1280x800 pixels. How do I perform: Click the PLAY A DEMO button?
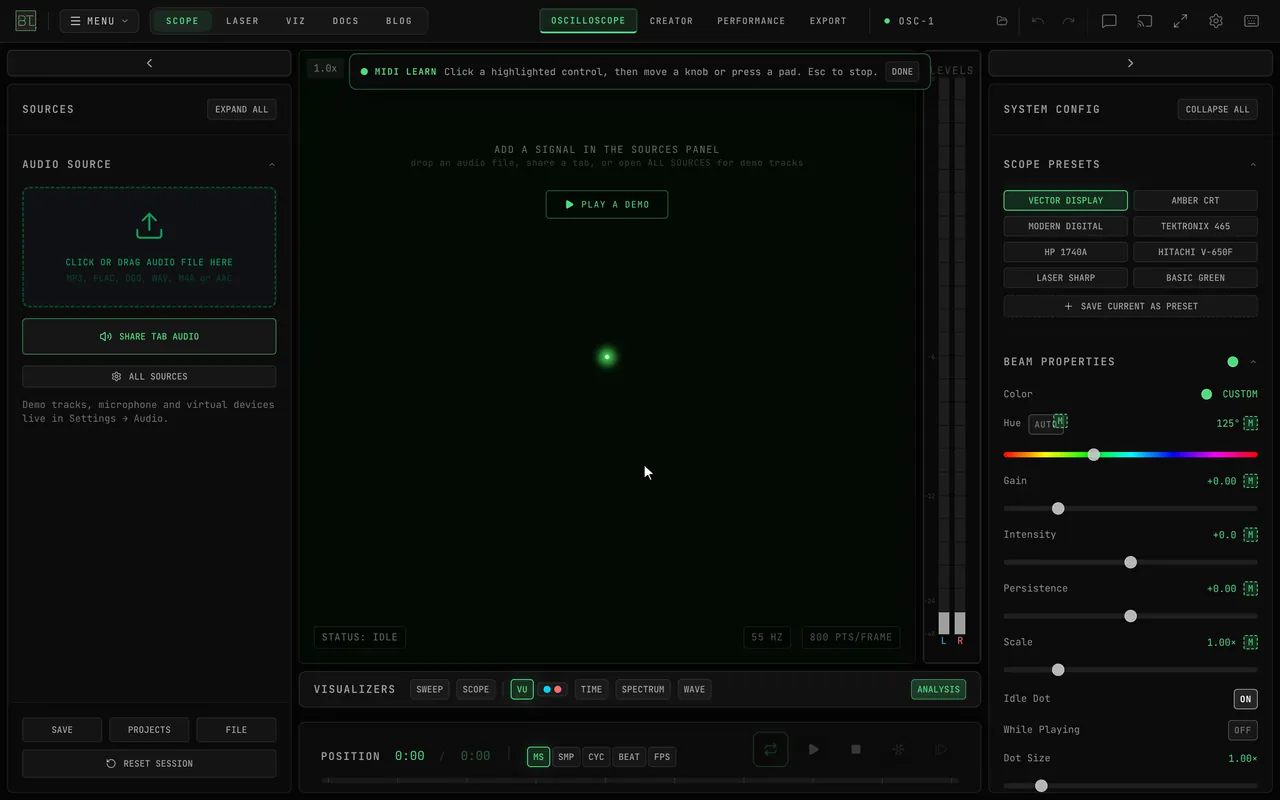click(x=607, y=204)
